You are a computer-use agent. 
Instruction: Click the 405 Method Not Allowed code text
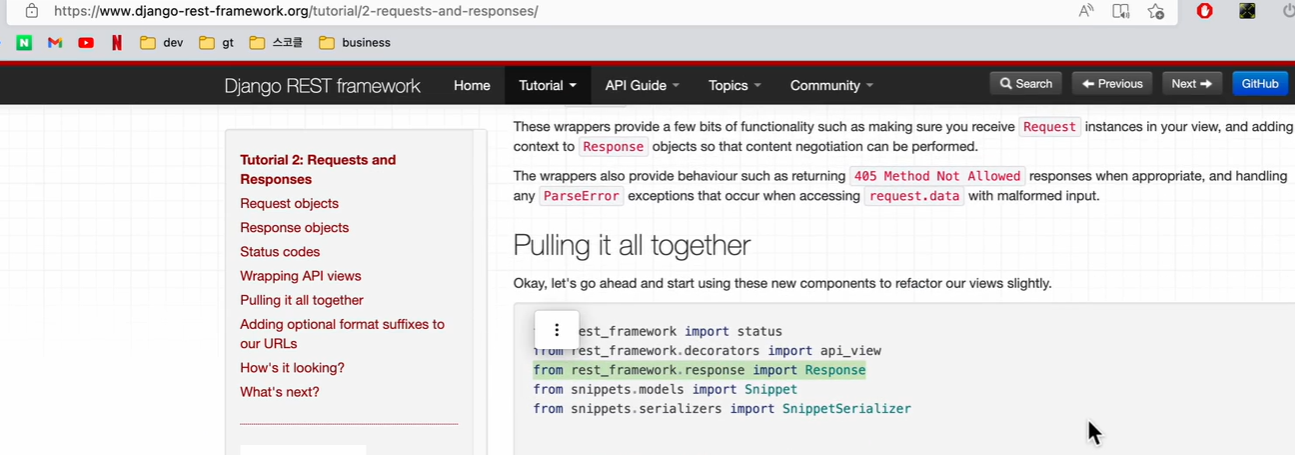(x=936, y=176)
